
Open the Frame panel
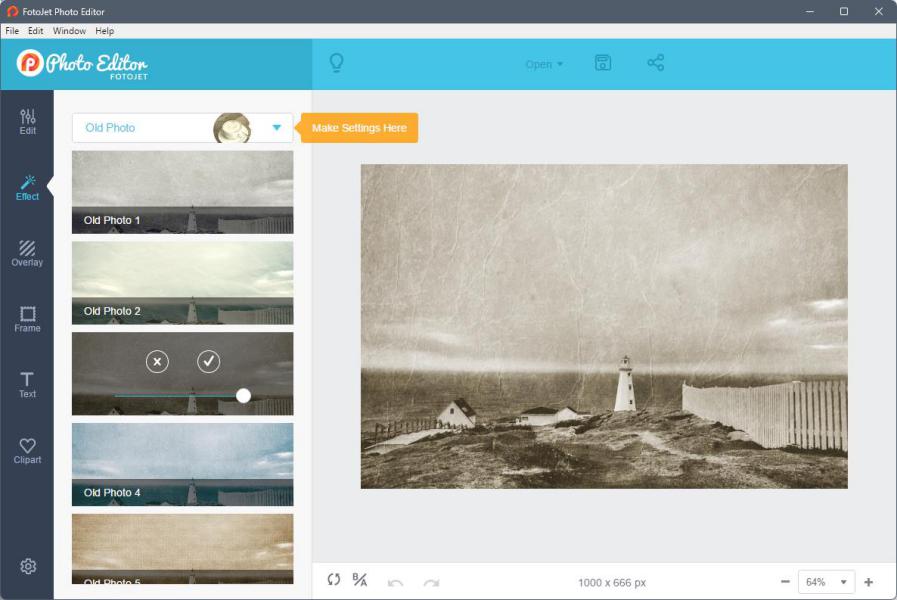(27, 319)
